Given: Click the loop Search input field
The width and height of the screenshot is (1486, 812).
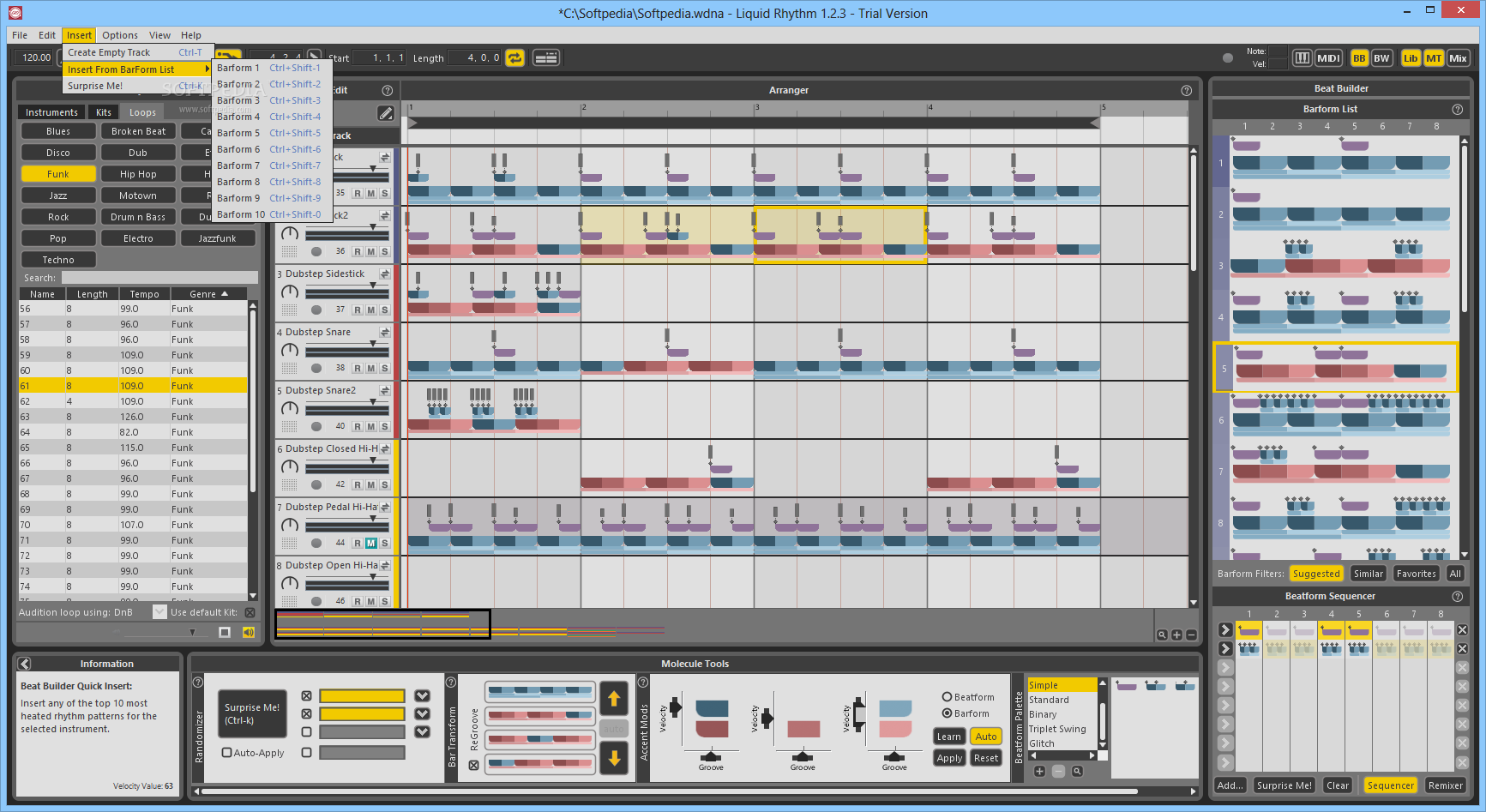Looking at the screenshot, I should click(x=159, y=278).
